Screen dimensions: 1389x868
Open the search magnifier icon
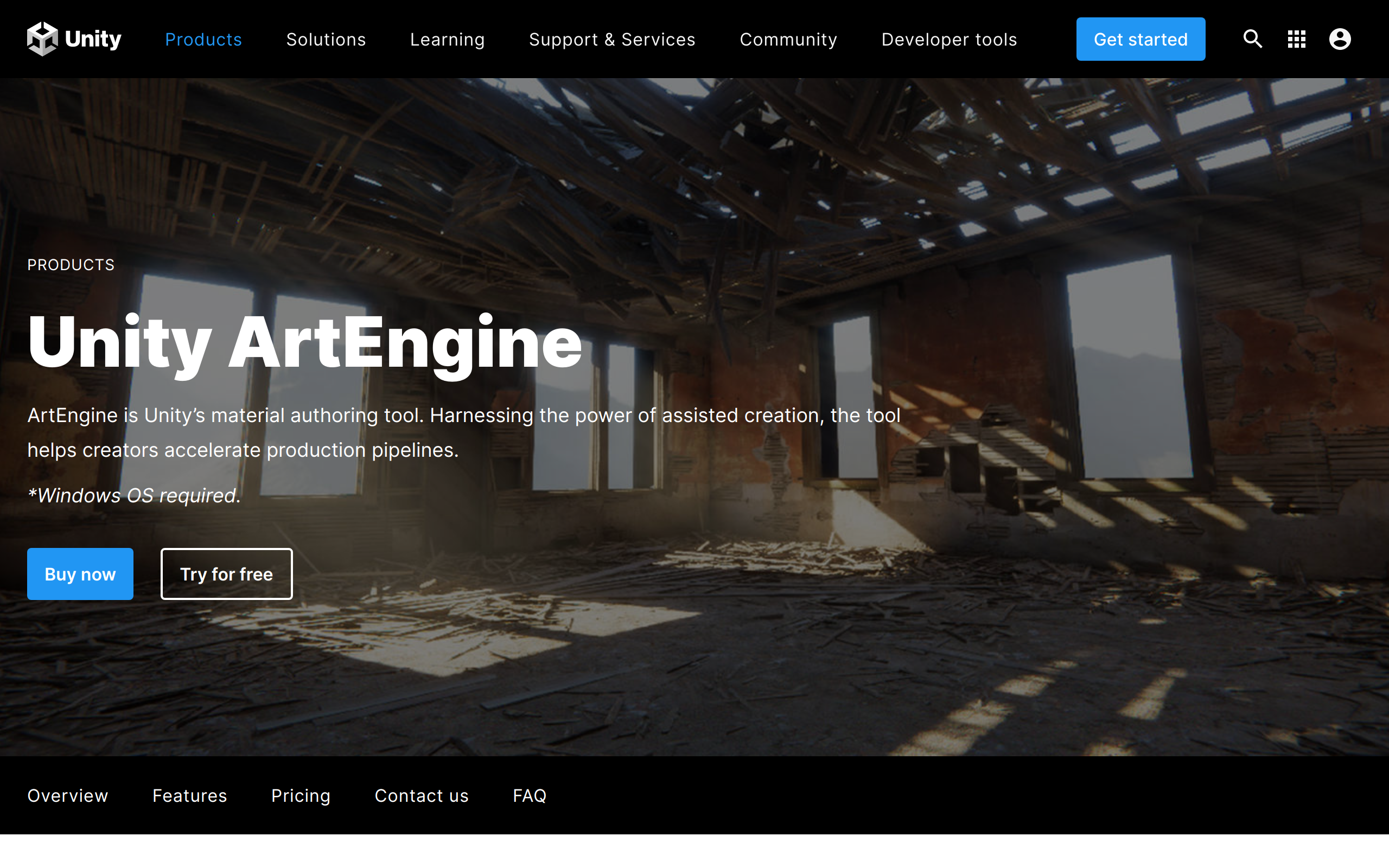(x=1252, y=39)
